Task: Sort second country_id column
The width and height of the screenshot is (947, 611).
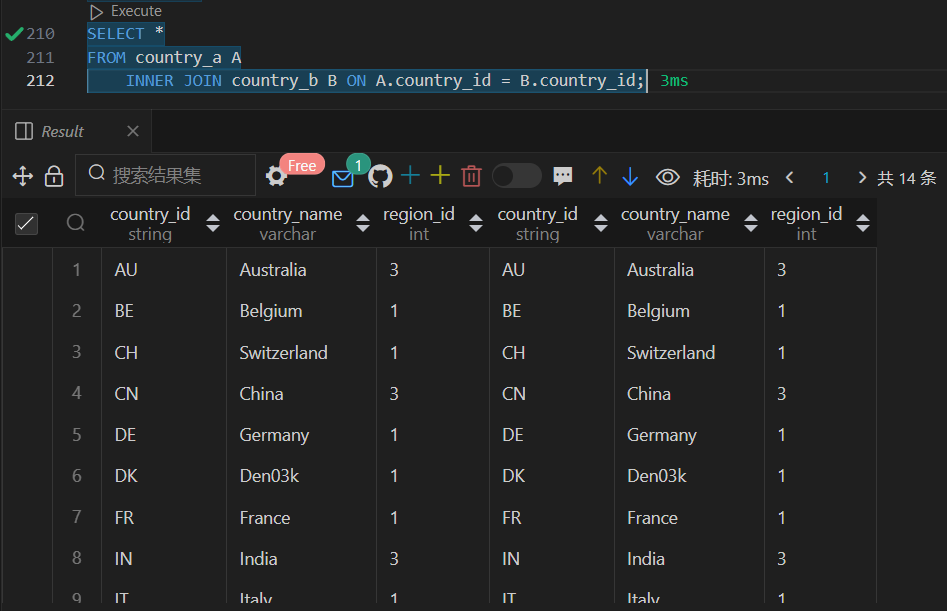Action: click(x=601, y=223)
